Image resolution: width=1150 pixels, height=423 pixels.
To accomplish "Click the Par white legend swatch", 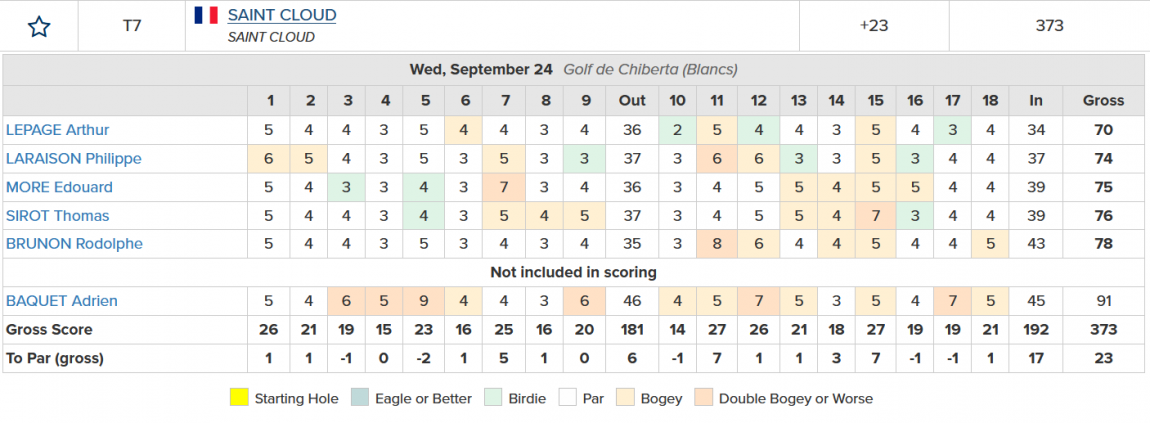I will (566, 398).
